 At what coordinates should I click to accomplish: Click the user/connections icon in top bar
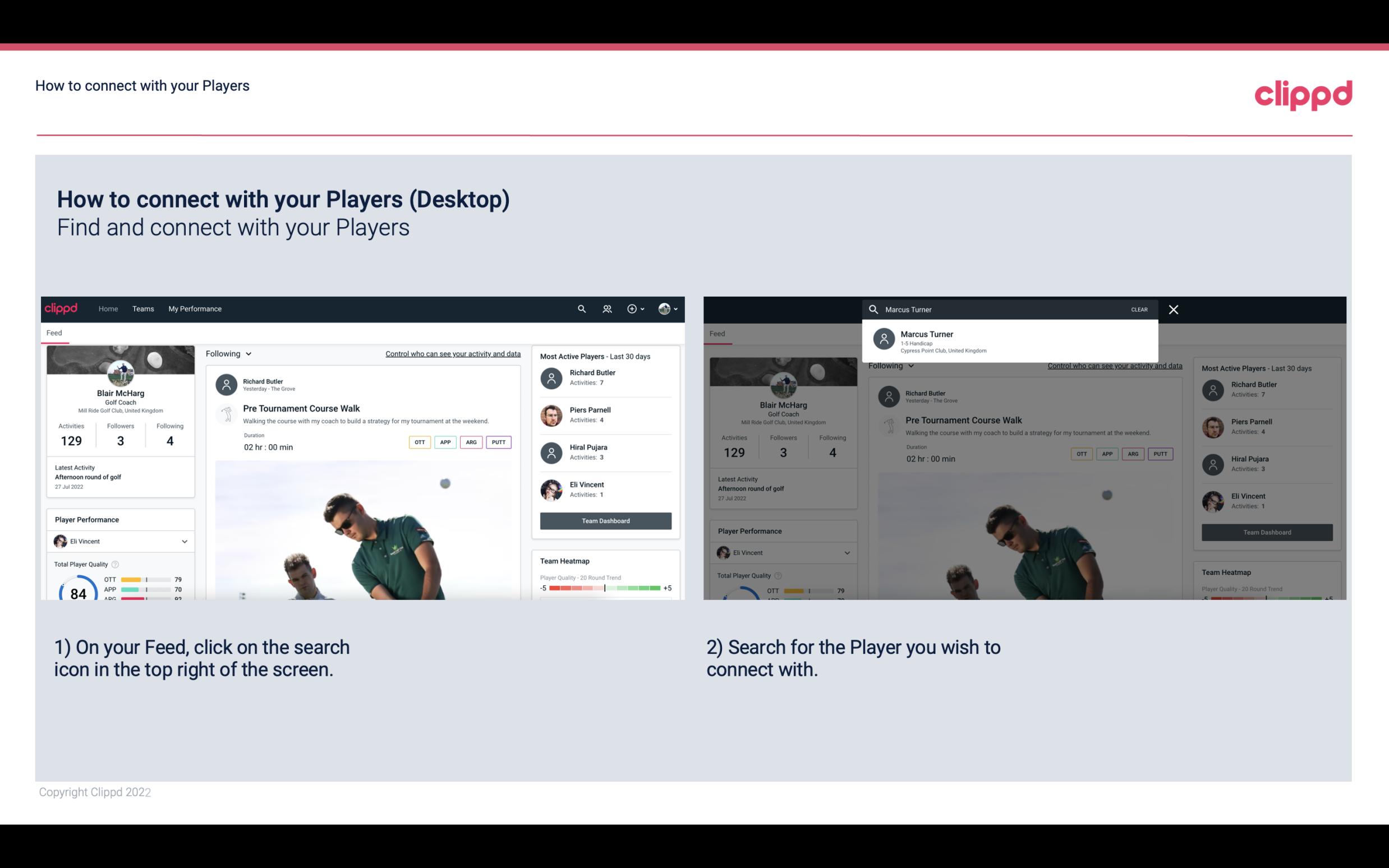[606, 309]
